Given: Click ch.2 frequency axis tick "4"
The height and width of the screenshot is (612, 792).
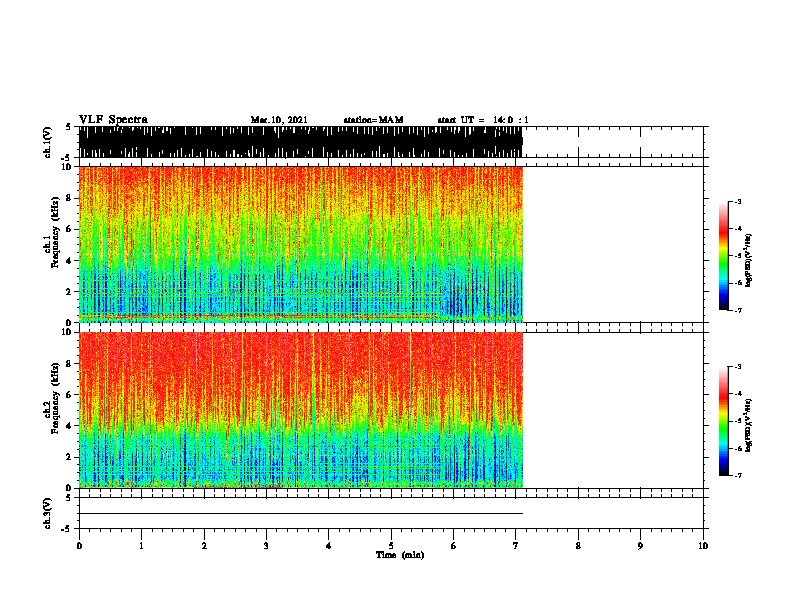Looking at the screenshot, I should pyautogui.click(x=69, y=426).
